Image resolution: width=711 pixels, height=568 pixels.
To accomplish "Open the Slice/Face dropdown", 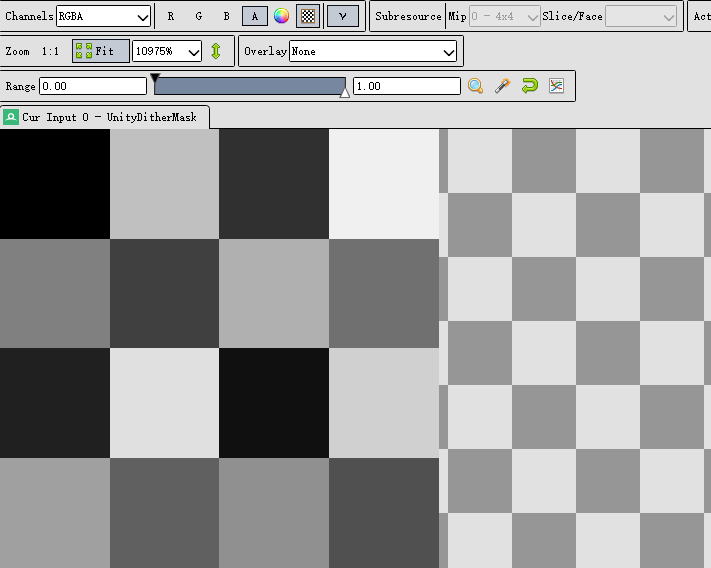I will click(x=641, y=17).
